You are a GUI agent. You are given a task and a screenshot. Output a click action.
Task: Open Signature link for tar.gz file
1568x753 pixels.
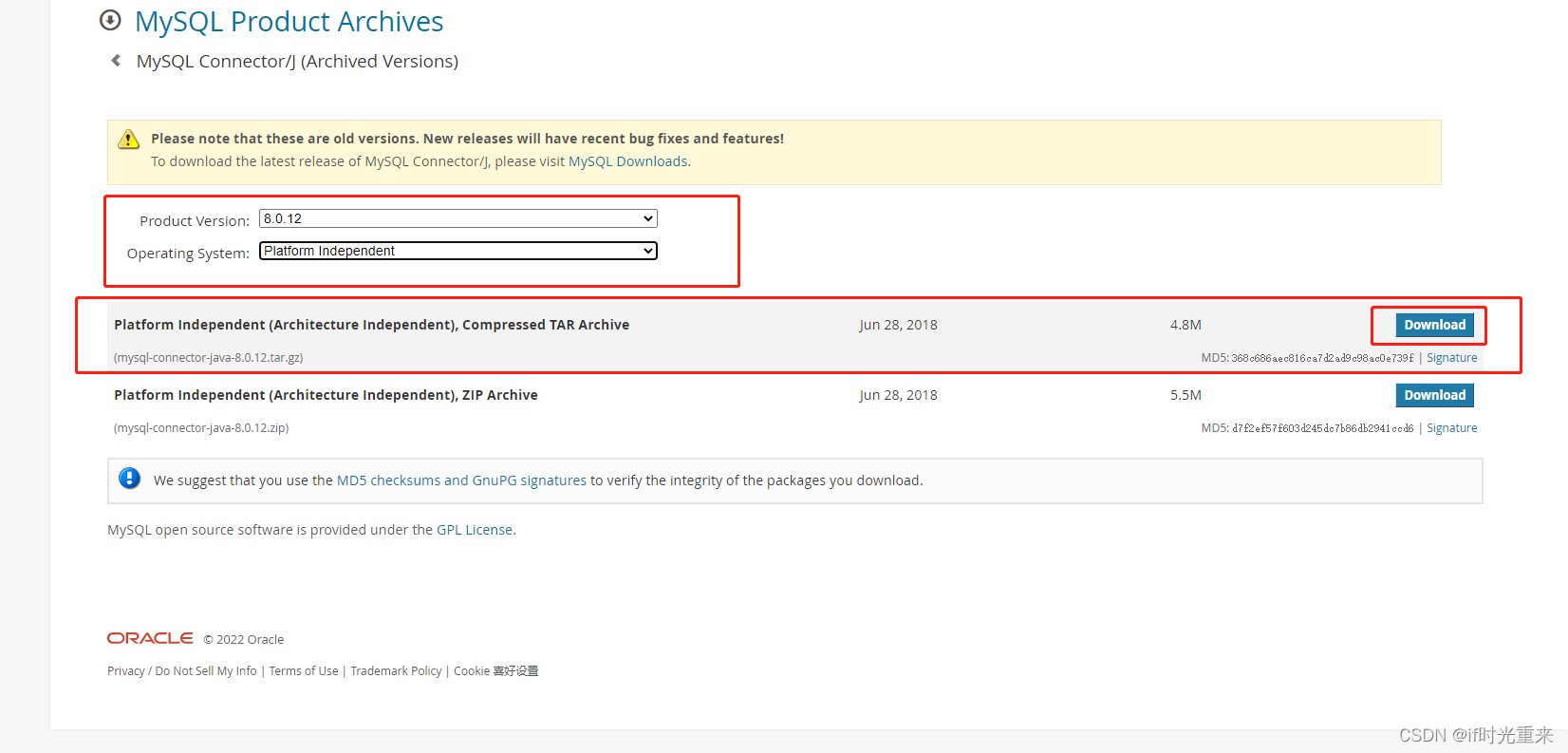pos(1451,358)
